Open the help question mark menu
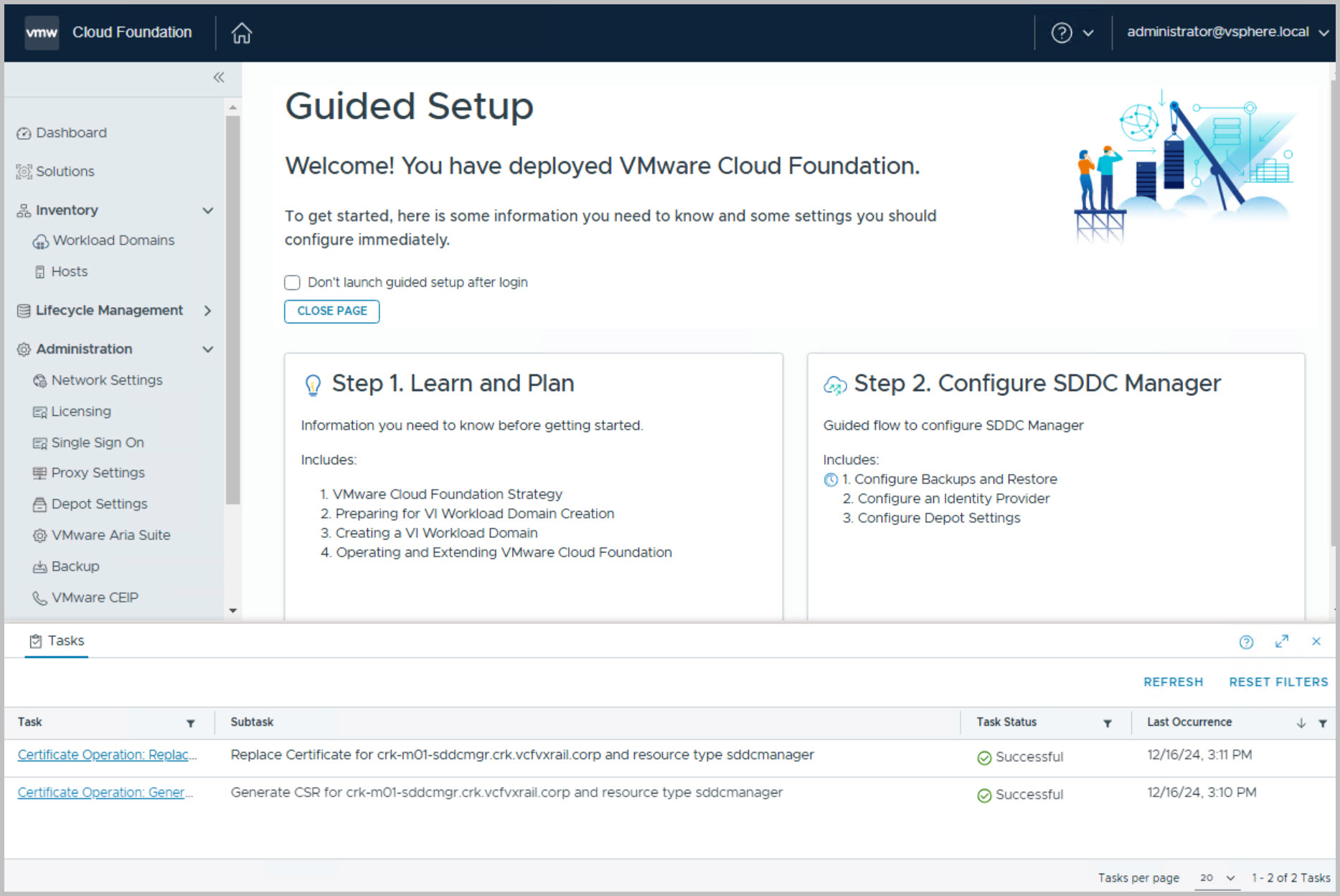The height and width of the screenshot is (896, 1340). point(1062,32)
